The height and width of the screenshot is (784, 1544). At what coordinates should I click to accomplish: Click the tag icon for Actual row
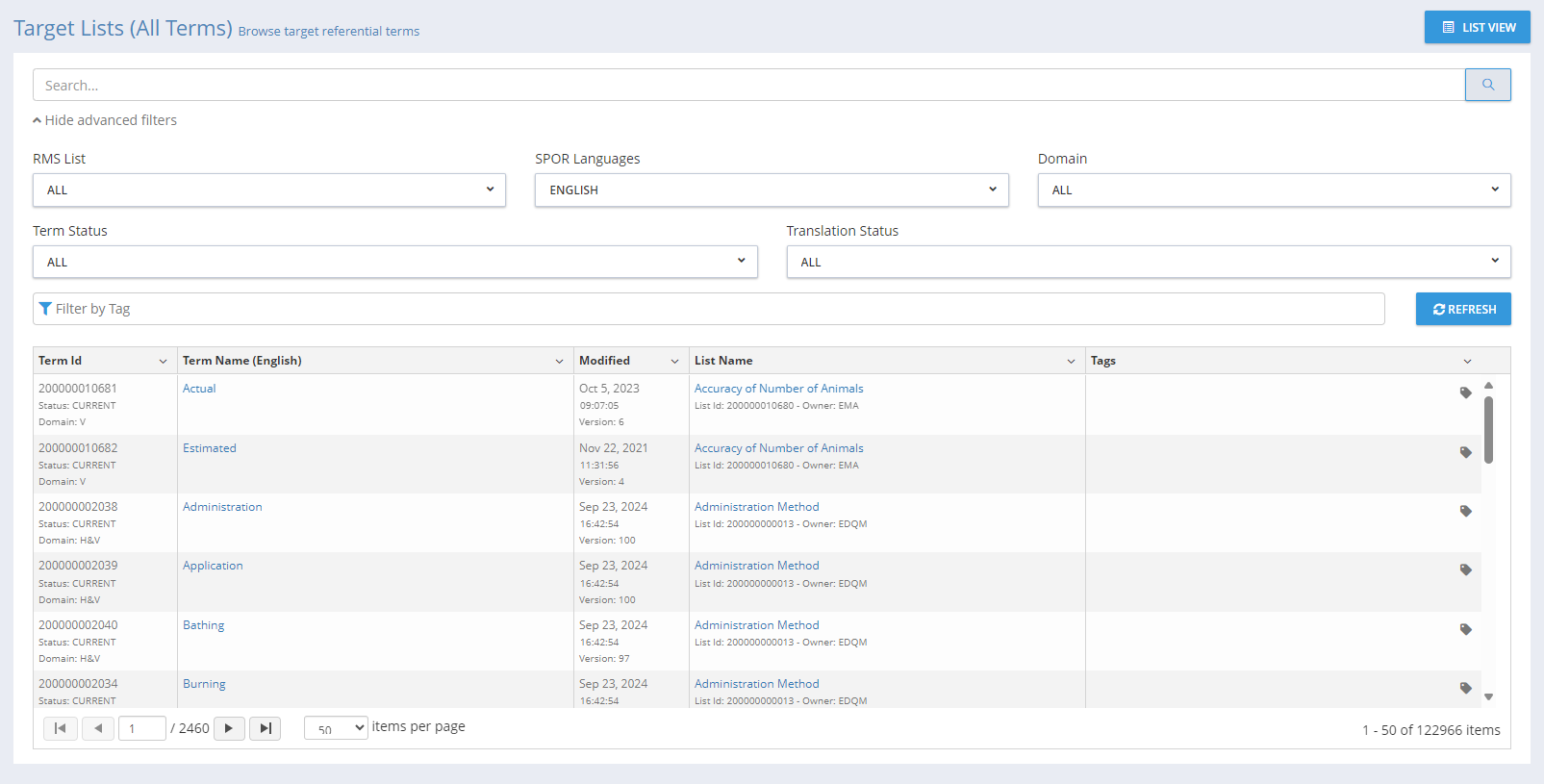click(1465, 392)
